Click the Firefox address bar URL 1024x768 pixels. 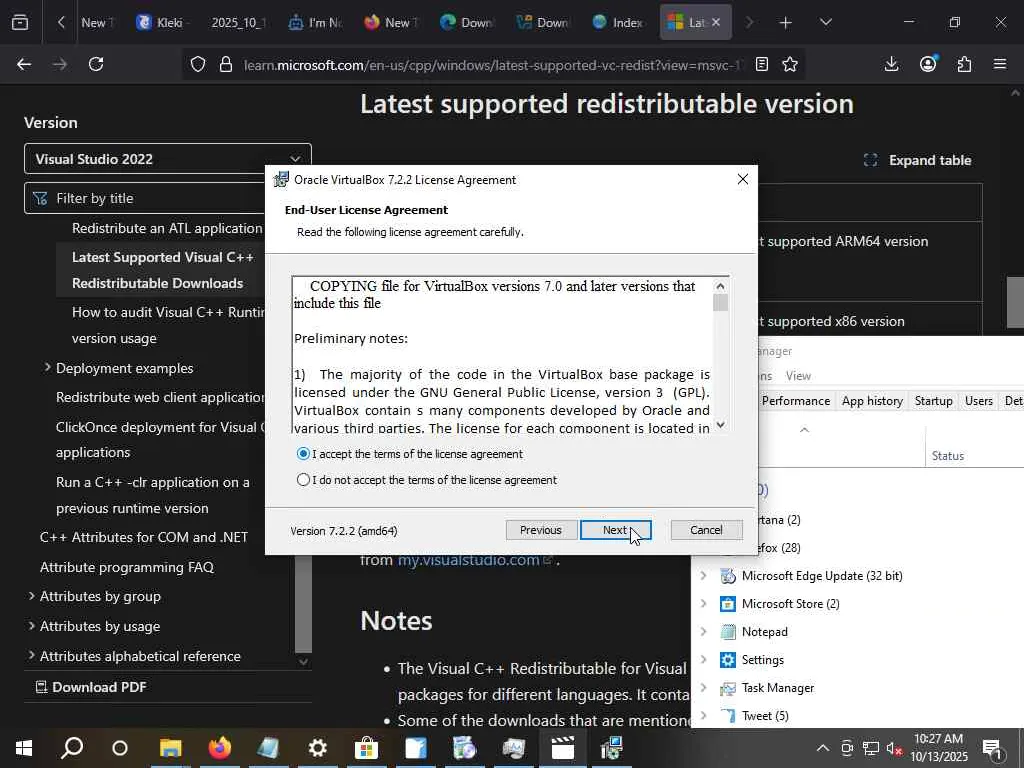pyautogui.click(x=492, y=65)
